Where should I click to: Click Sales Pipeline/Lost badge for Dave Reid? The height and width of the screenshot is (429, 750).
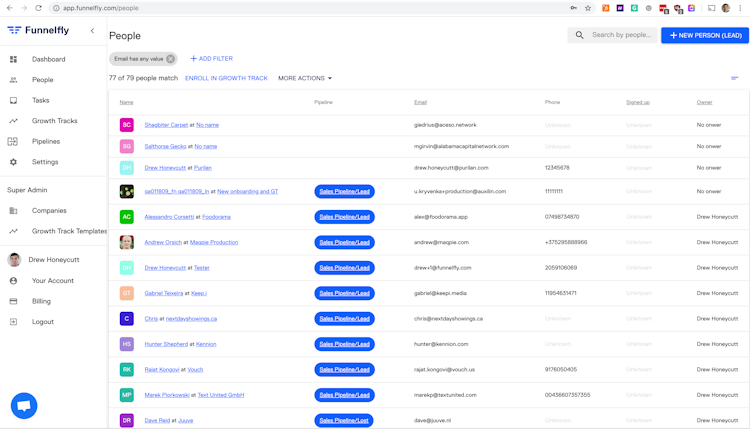tap(344, 420)
